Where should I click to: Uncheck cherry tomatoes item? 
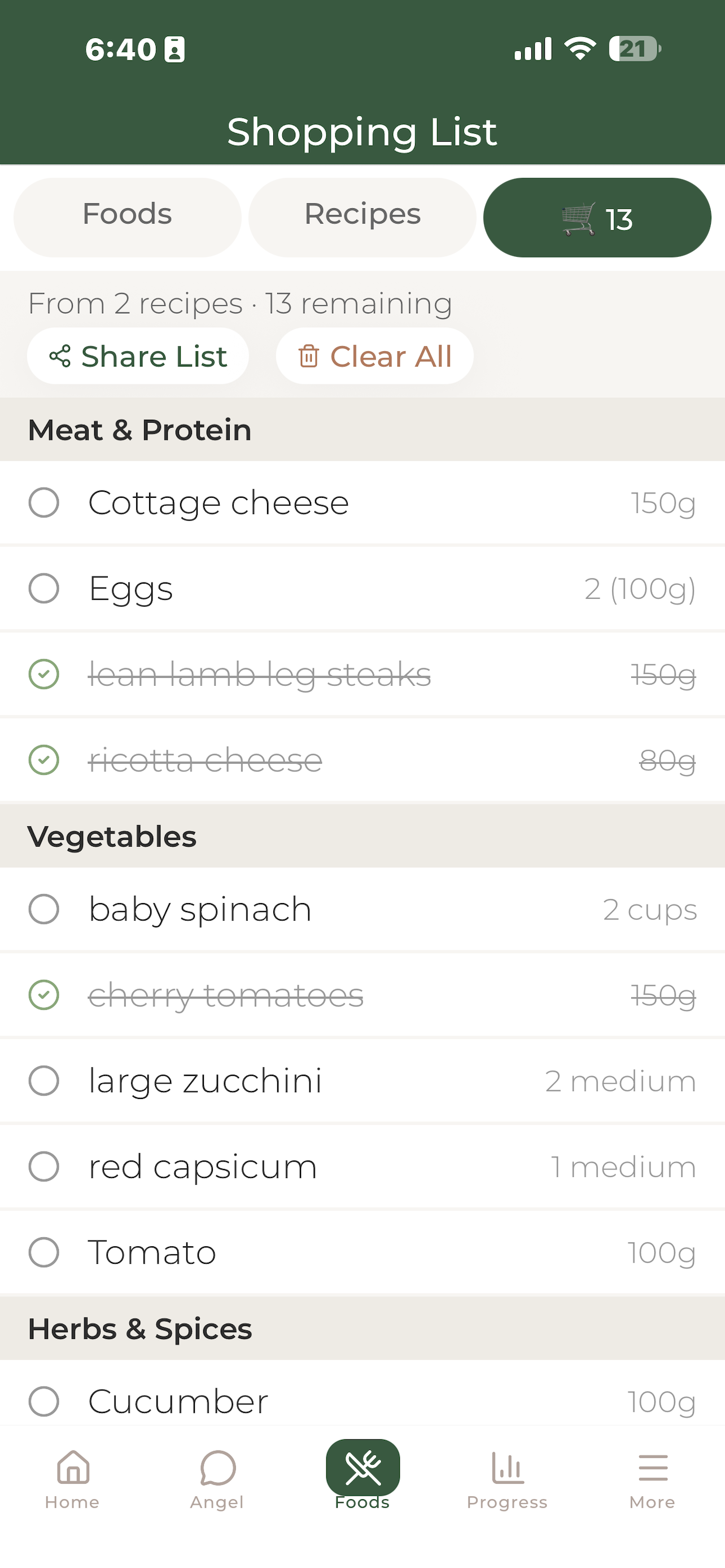pyautogui.click(x=44, y=995)
